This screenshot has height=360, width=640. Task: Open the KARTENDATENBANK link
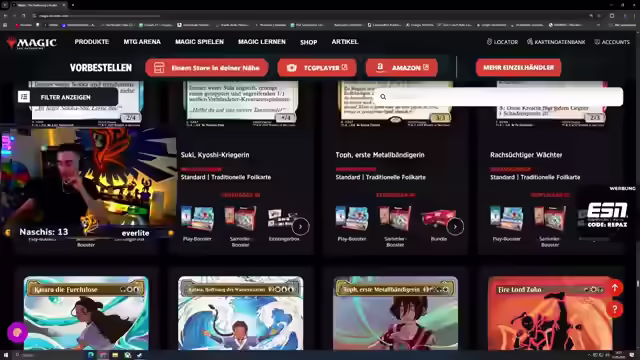pyautogui.click(x=556, y=42)
